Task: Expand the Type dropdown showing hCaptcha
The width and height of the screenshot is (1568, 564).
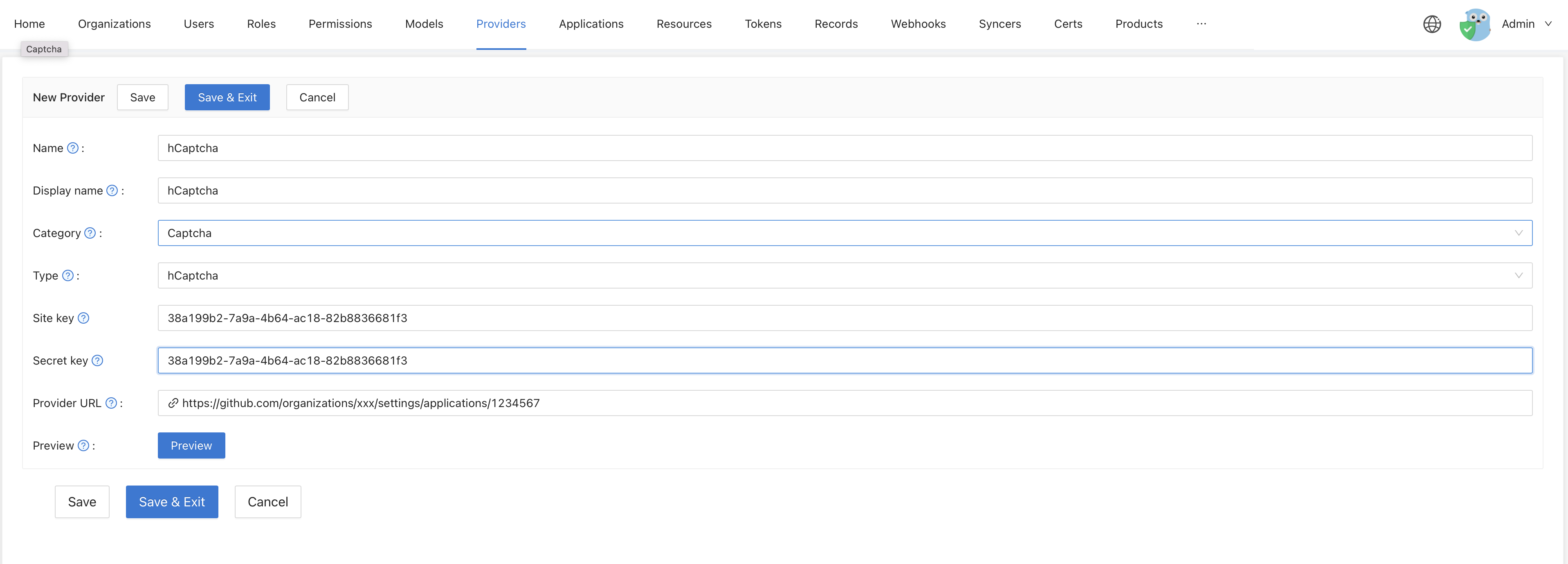Action: coord(844,275)
